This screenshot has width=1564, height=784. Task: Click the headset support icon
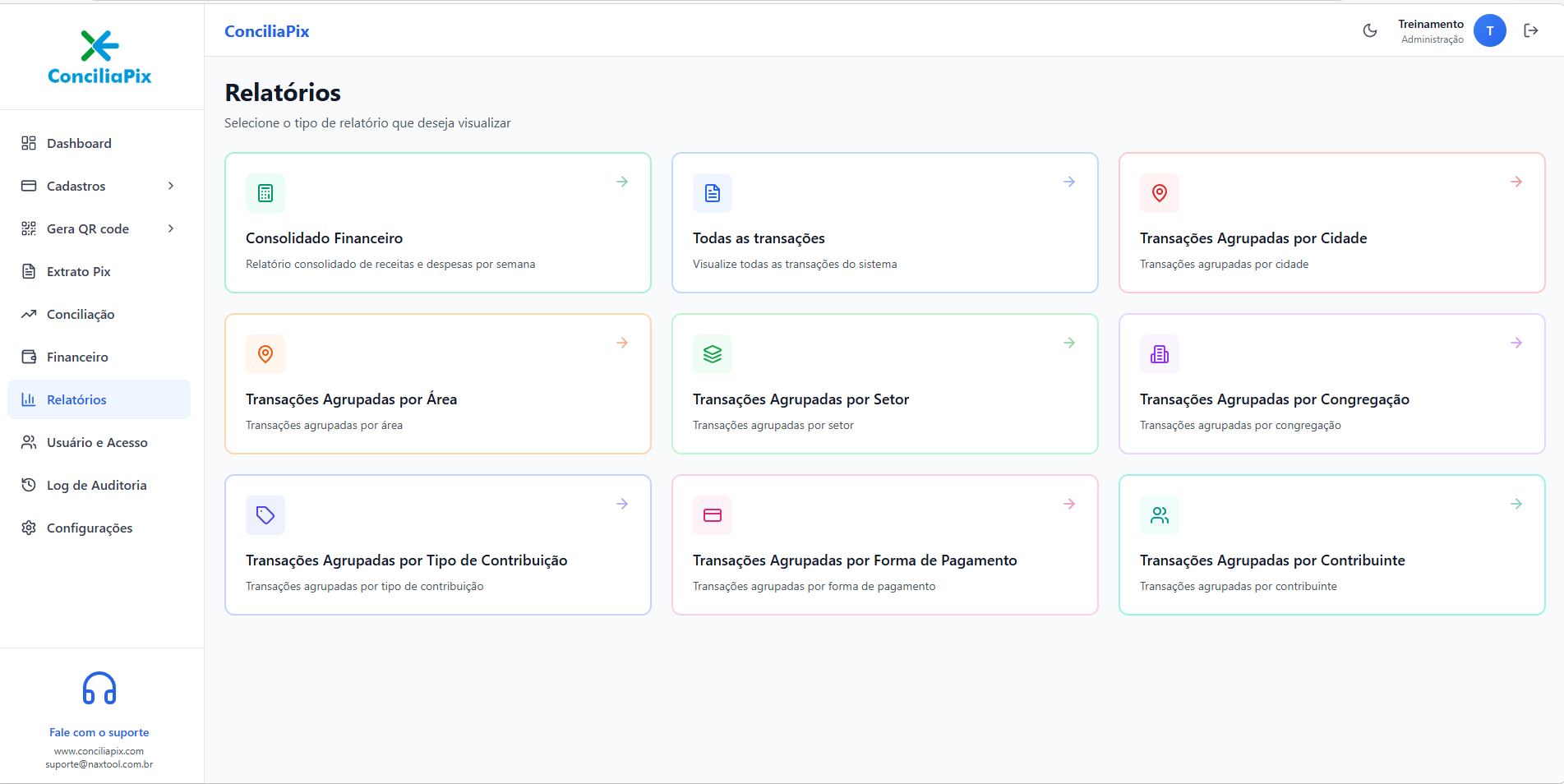click(99, 689)
